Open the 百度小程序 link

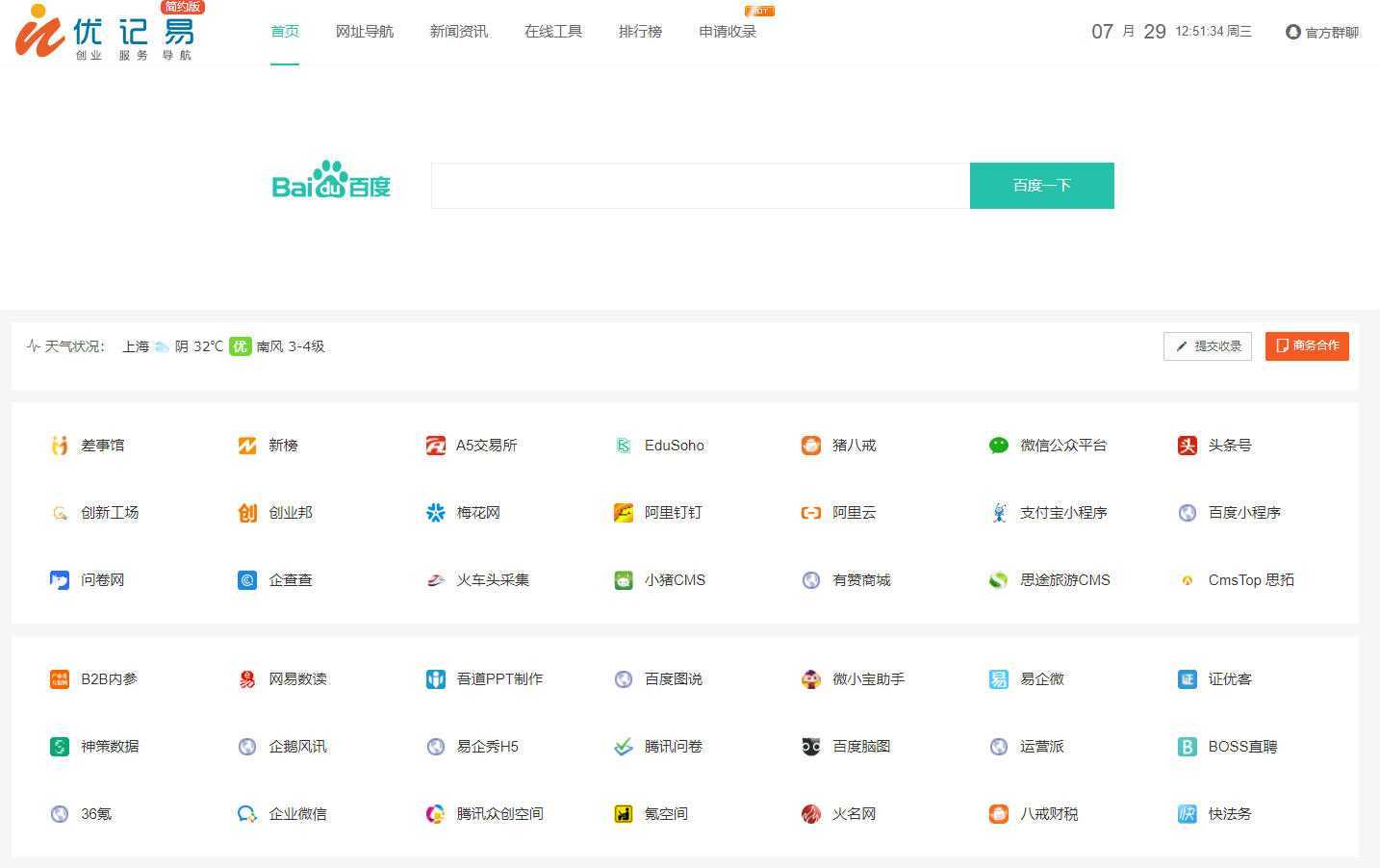1244,513
